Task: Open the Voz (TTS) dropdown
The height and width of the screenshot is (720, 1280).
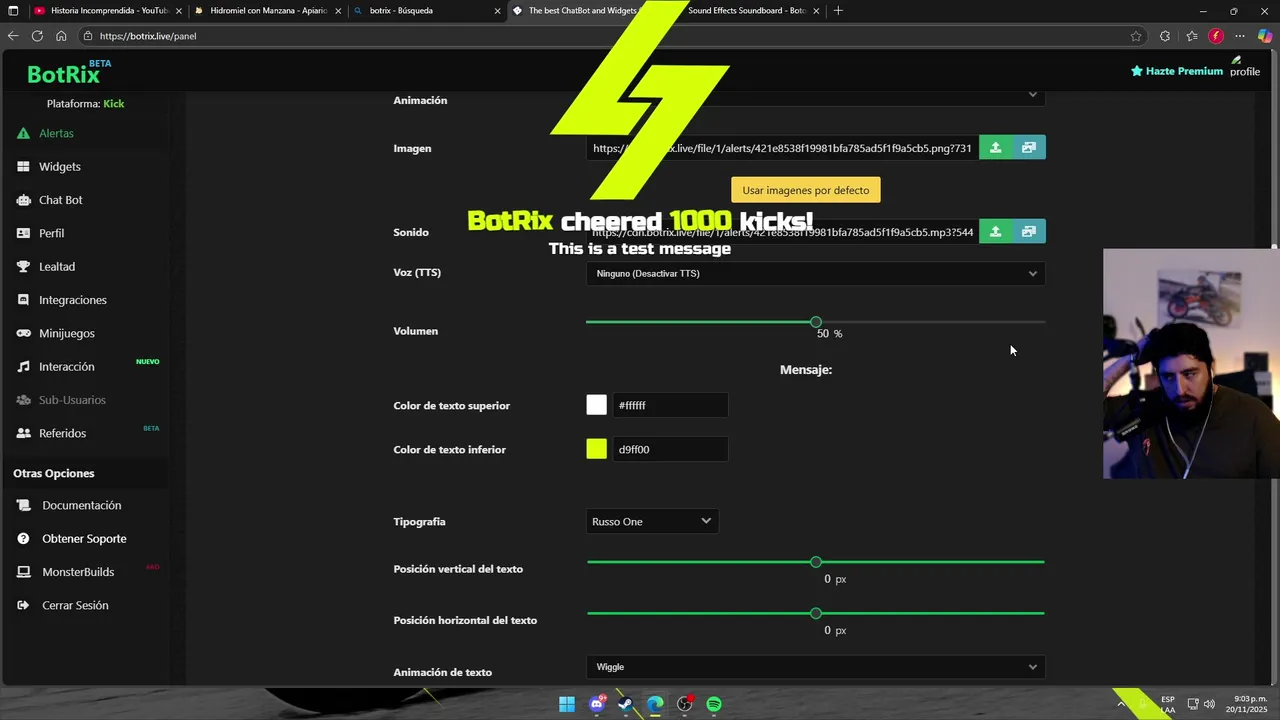Action: (x=815, y=273)
